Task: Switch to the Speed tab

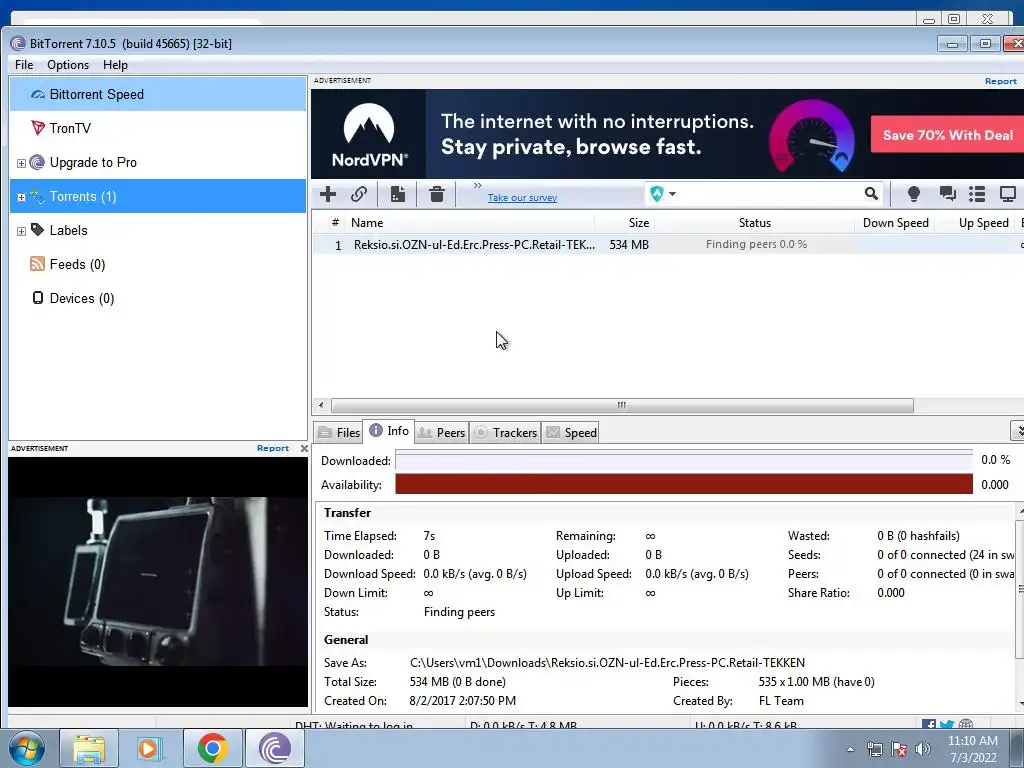Action: pyautogui.click(x=571, y=432)
